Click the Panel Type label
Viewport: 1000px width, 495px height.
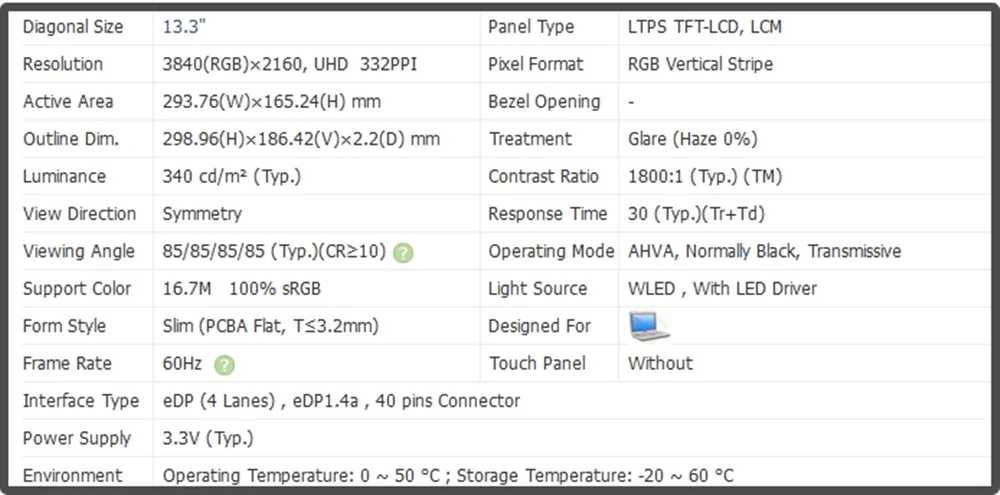tap(531, 27)
